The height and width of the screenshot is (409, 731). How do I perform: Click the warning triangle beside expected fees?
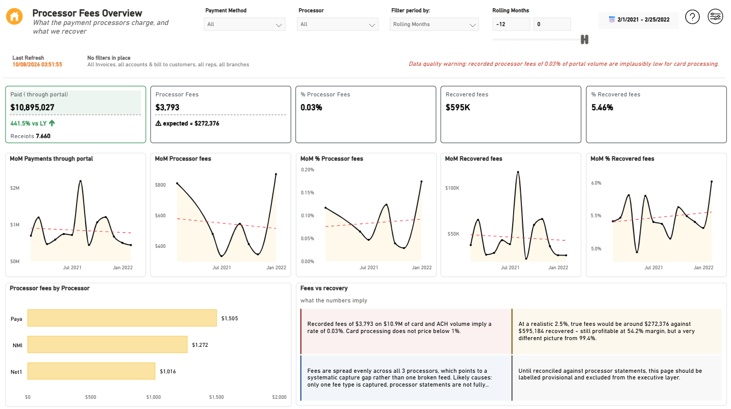pyautogui.click(x=158, y=124)
